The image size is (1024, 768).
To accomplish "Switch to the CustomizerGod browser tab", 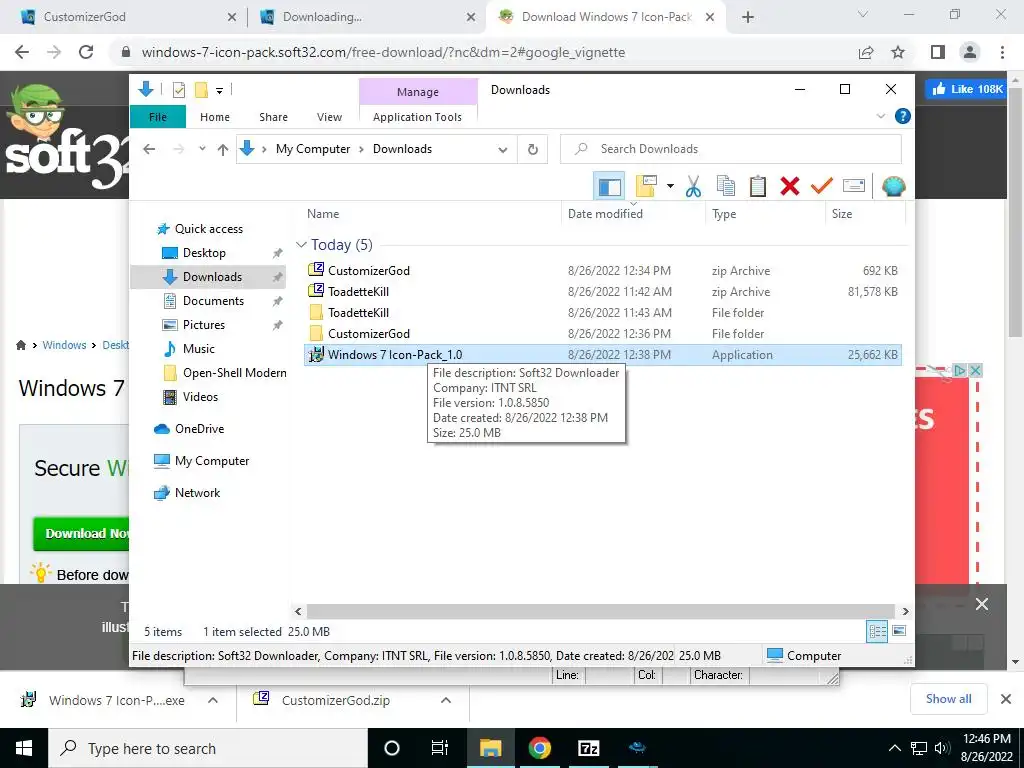I will click(x=124, y=17).
